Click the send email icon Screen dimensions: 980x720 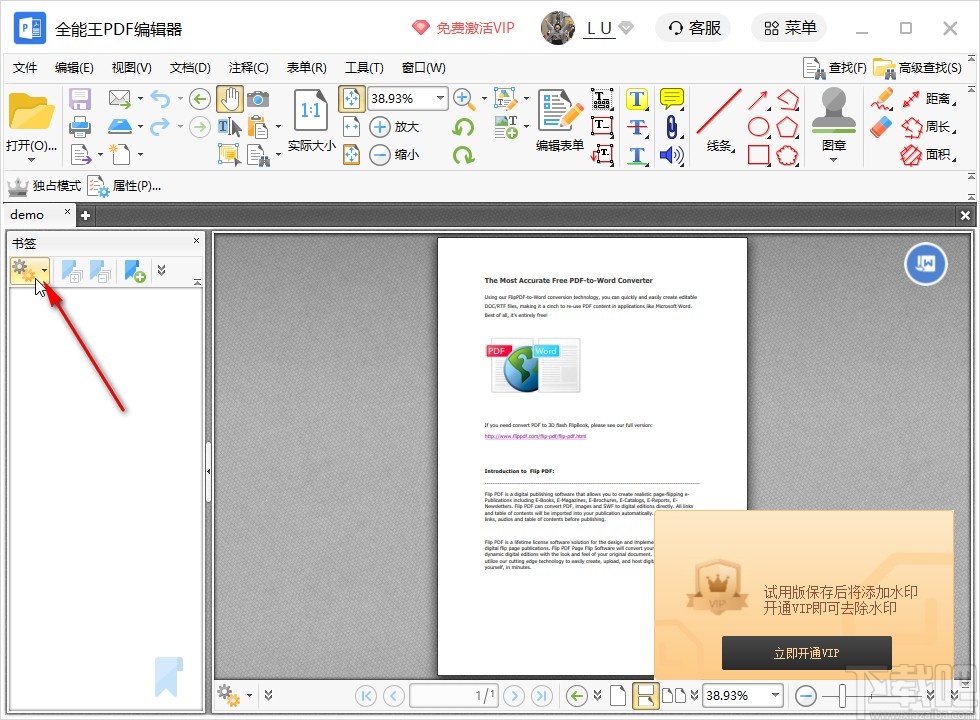click(119, 99)
